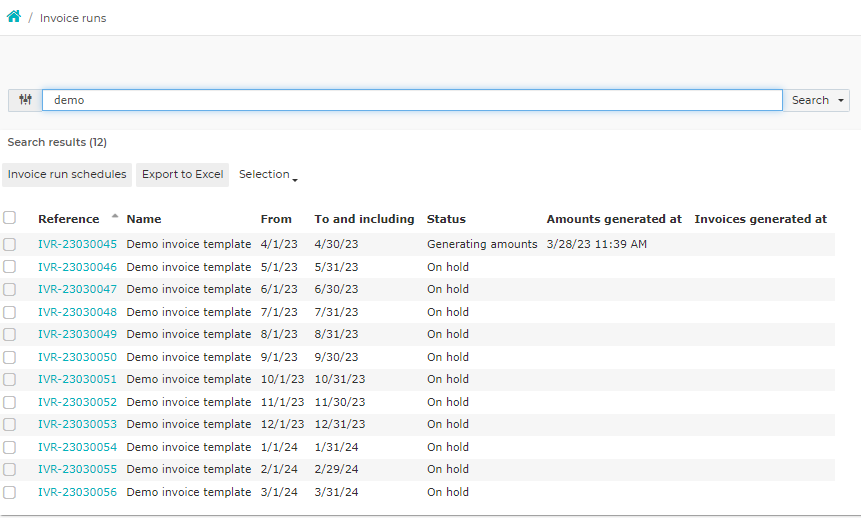Open the Search button dropdown arrow
Image resolution: width=861 pixels, height=518 pixels.
(841, 101)
